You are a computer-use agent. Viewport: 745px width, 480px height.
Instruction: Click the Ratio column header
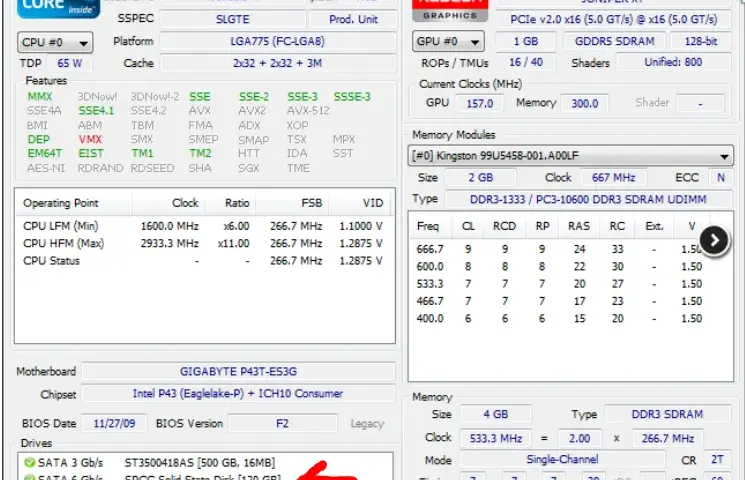point(229,203)
